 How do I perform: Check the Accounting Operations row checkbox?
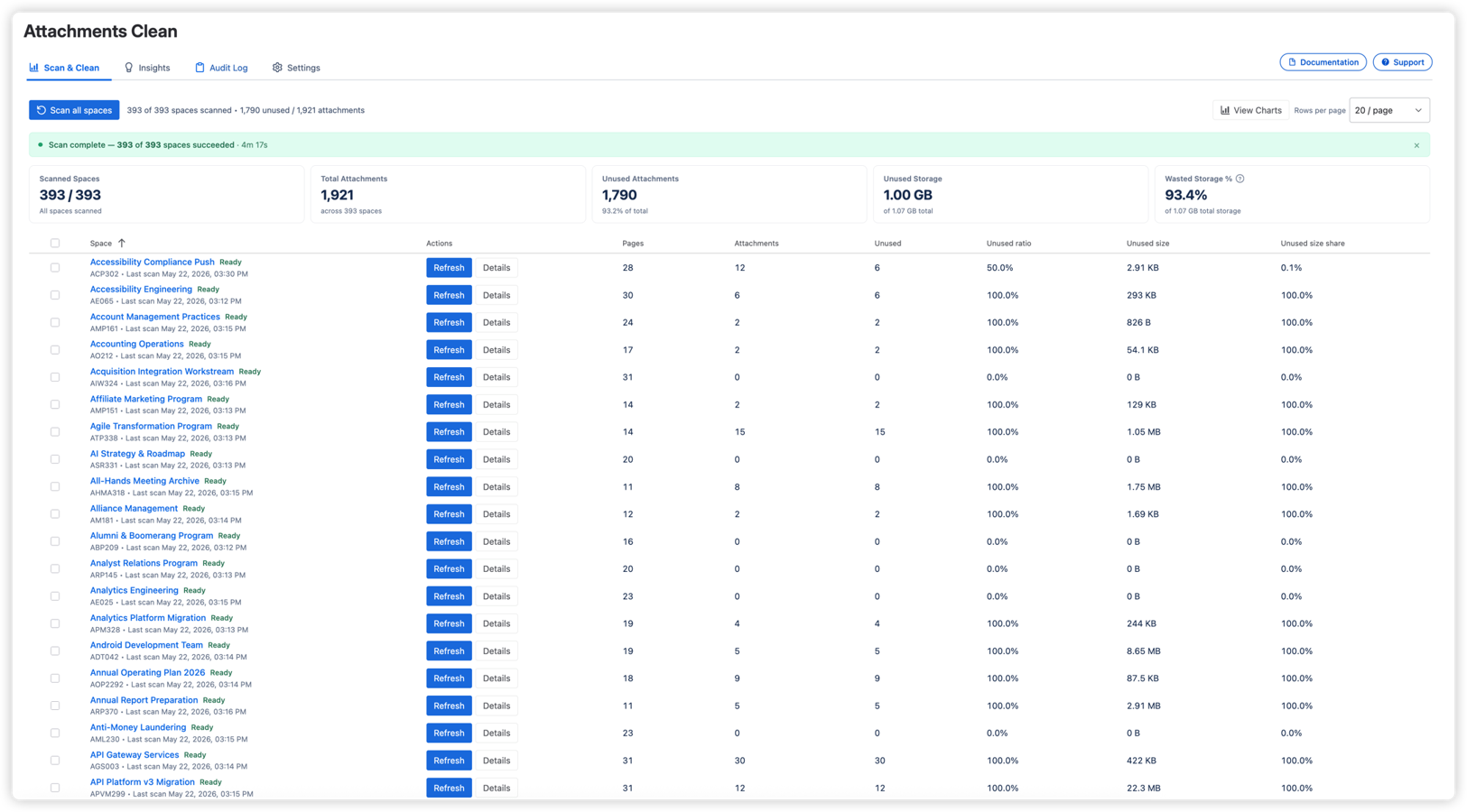pyautogui.click(x=55, y=350)
